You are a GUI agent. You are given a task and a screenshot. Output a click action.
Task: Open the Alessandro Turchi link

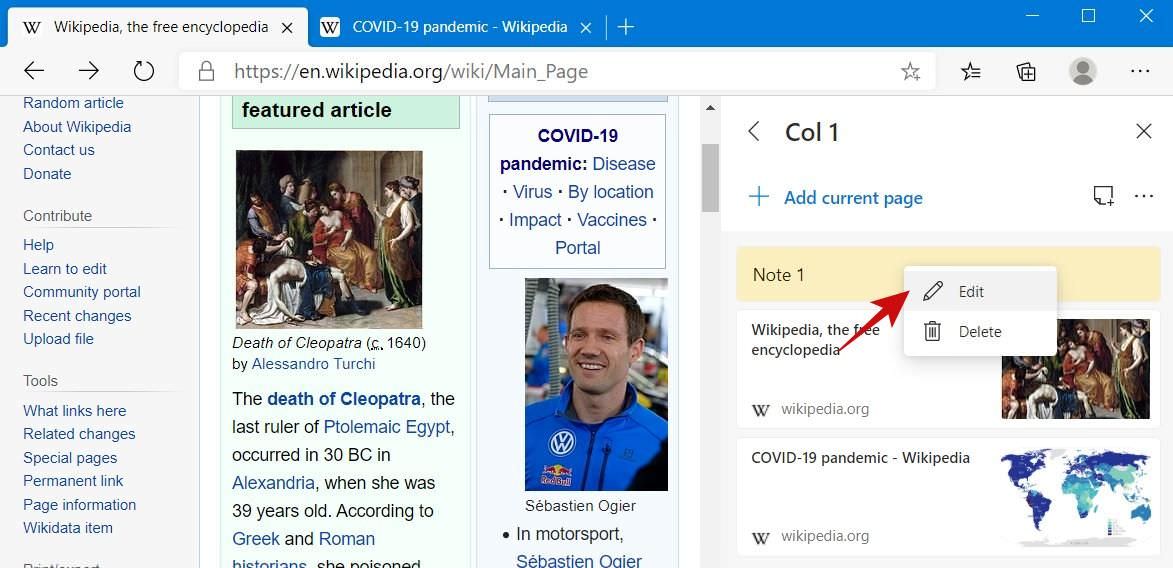(x=313, y=364)
